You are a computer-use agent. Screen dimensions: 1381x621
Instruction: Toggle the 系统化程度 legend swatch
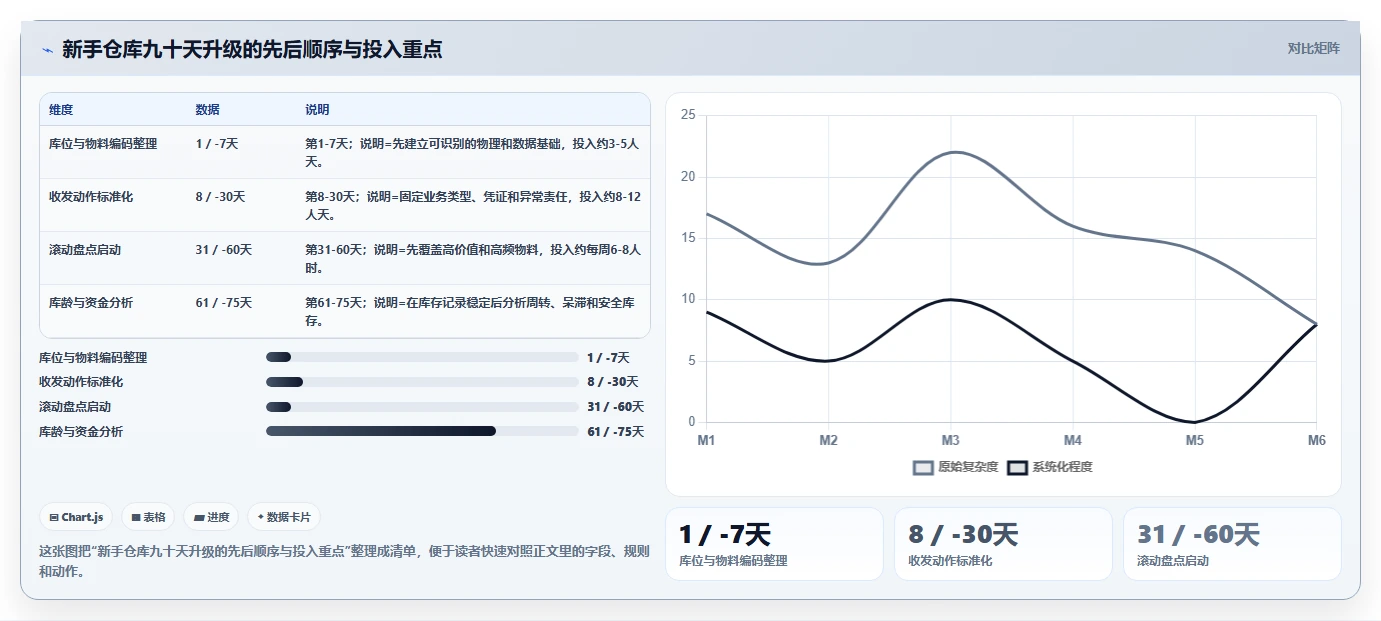click(x=1017, y=467)
